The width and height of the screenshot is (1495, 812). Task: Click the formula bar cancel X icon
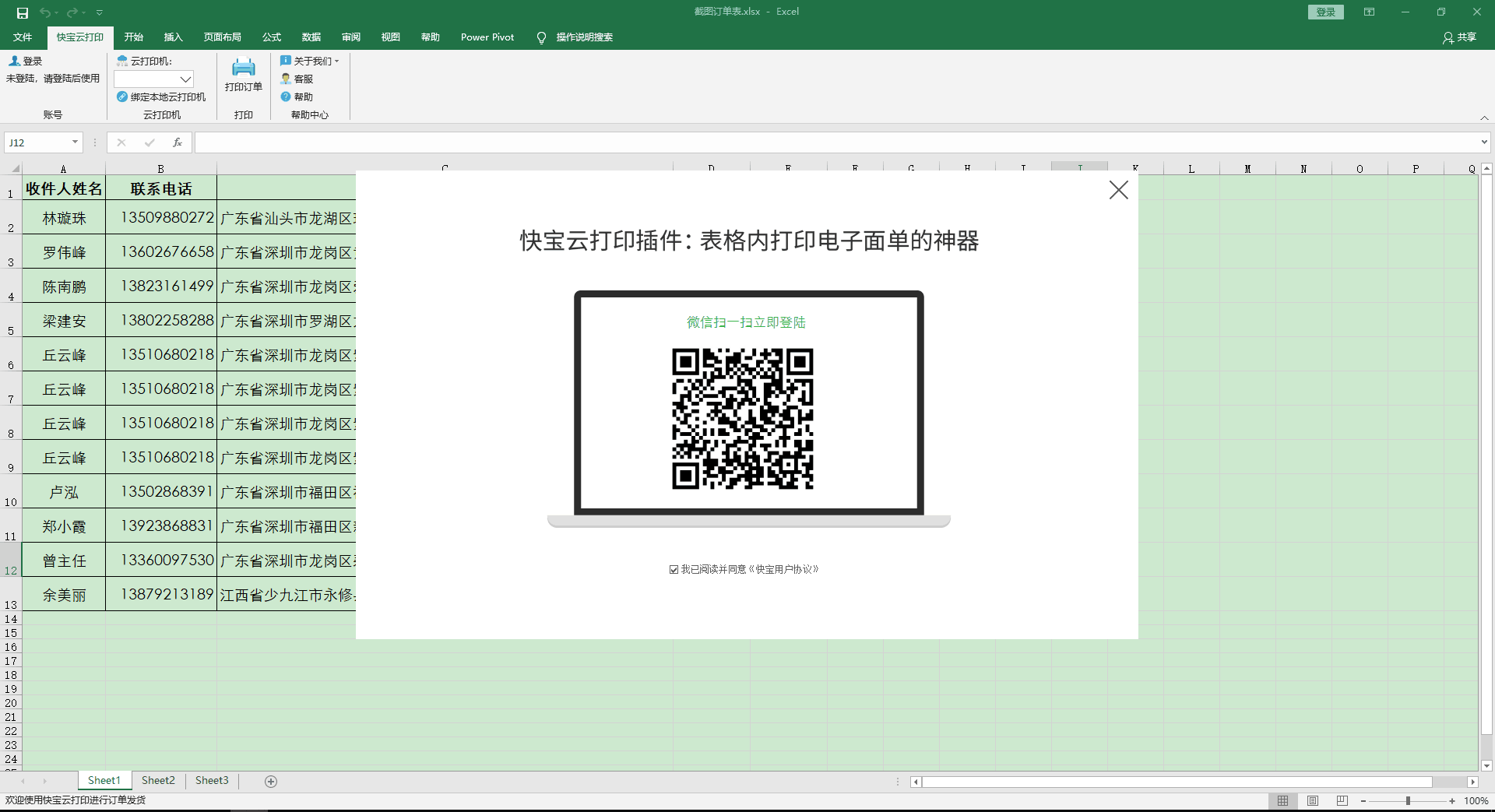point(121,142)
